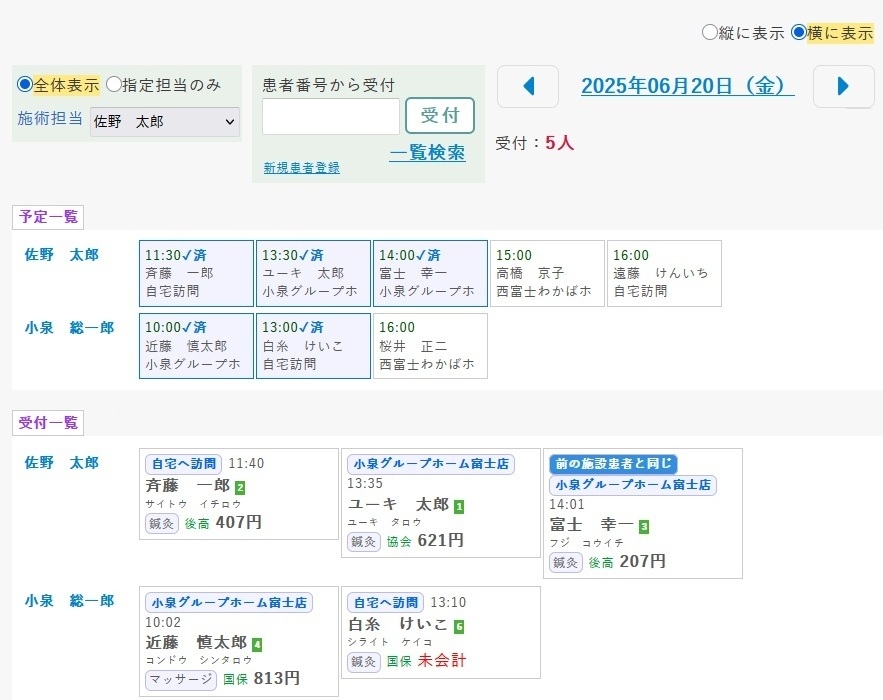Screen dimensions: 883x700
Task: Select the 全体表示 radio button
Action: coord(23,84)
